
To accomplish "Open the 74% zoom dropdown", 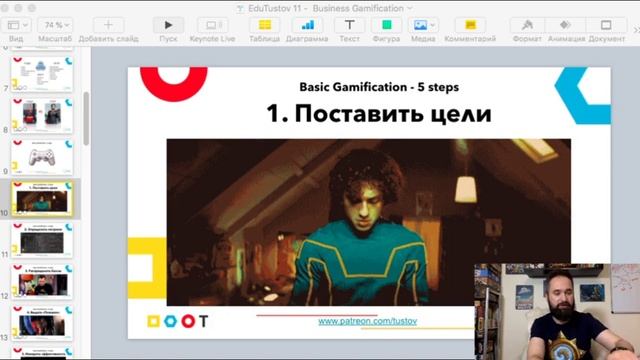I will (x=55, y=25).
